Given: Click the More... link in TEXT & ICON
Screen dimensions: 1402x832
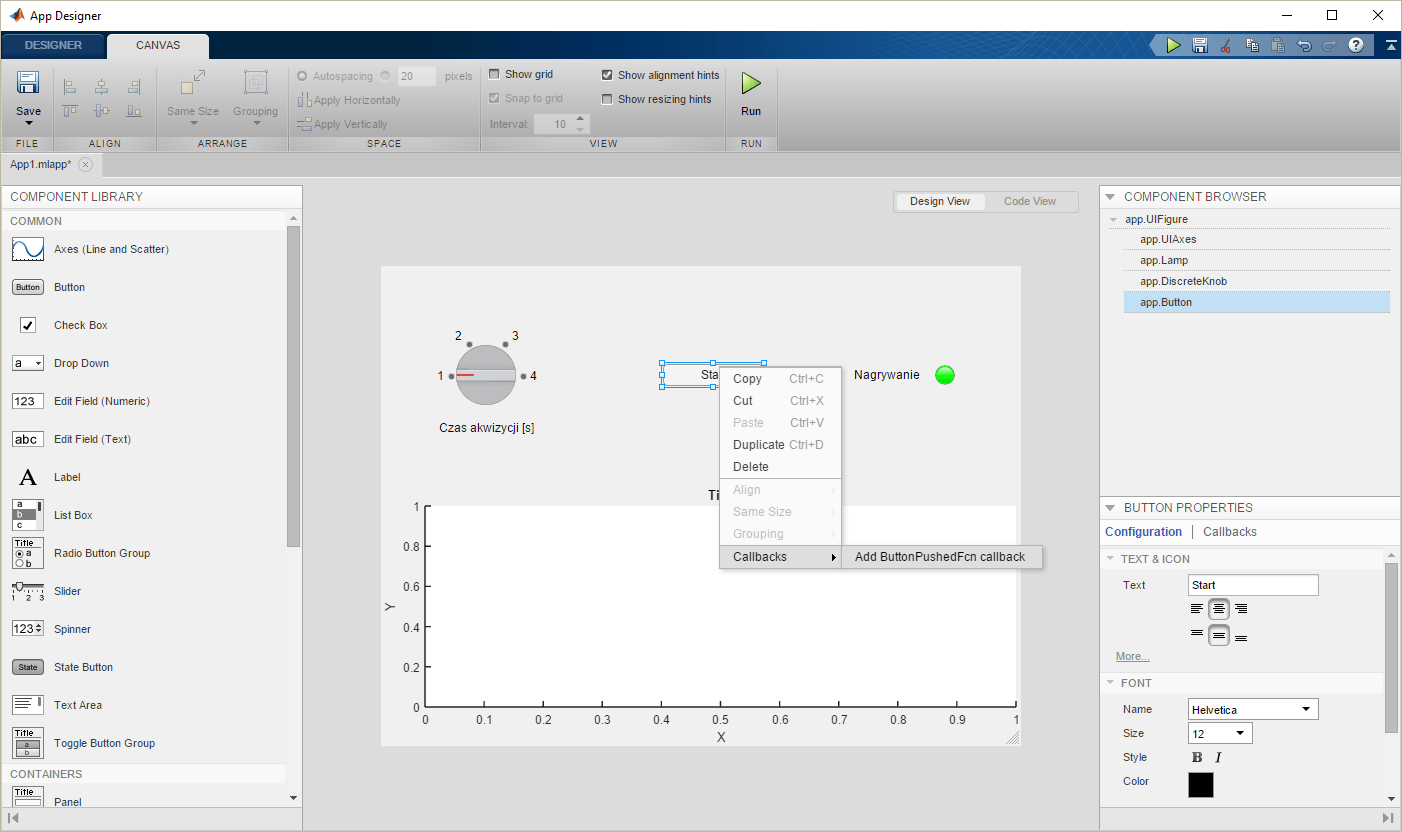Looking at the screenshot, I should 1131,656.
